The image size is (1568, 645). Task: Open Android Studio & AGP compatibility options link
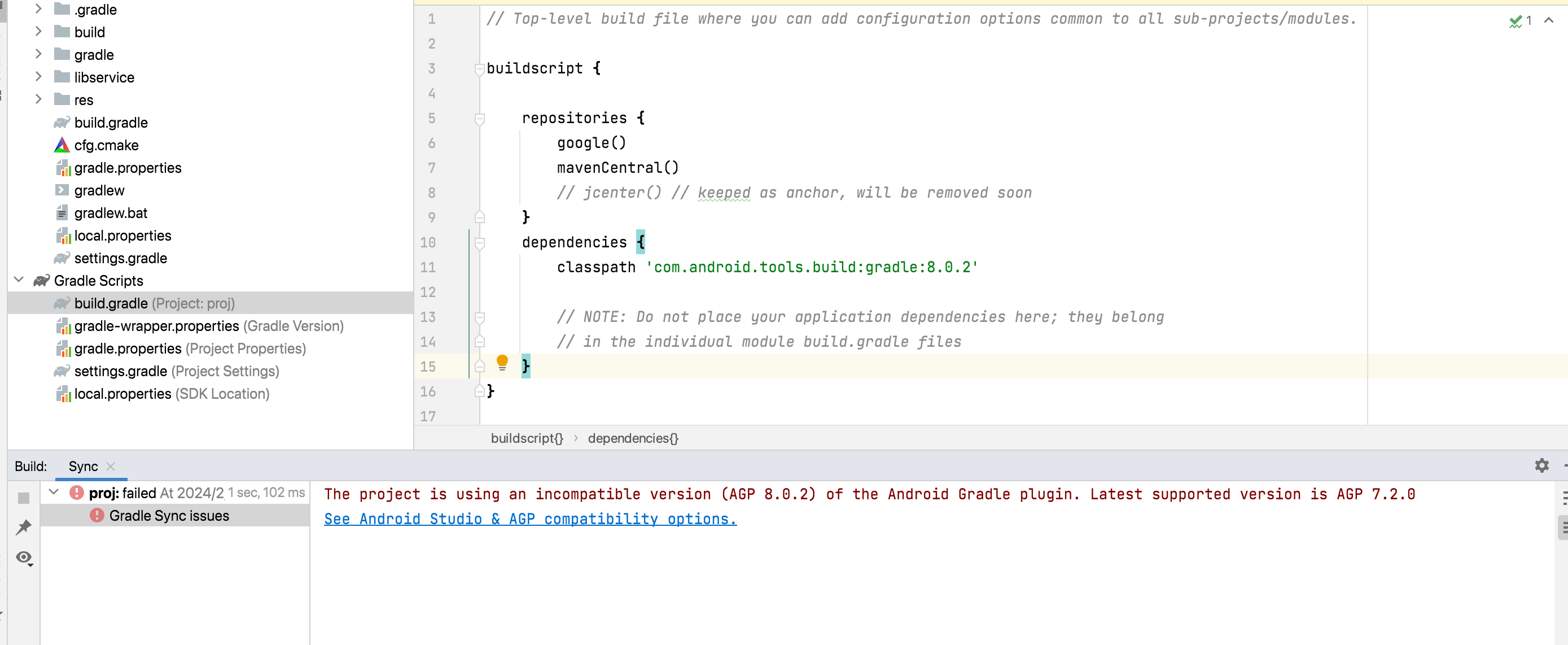click(x=529, y=519)
